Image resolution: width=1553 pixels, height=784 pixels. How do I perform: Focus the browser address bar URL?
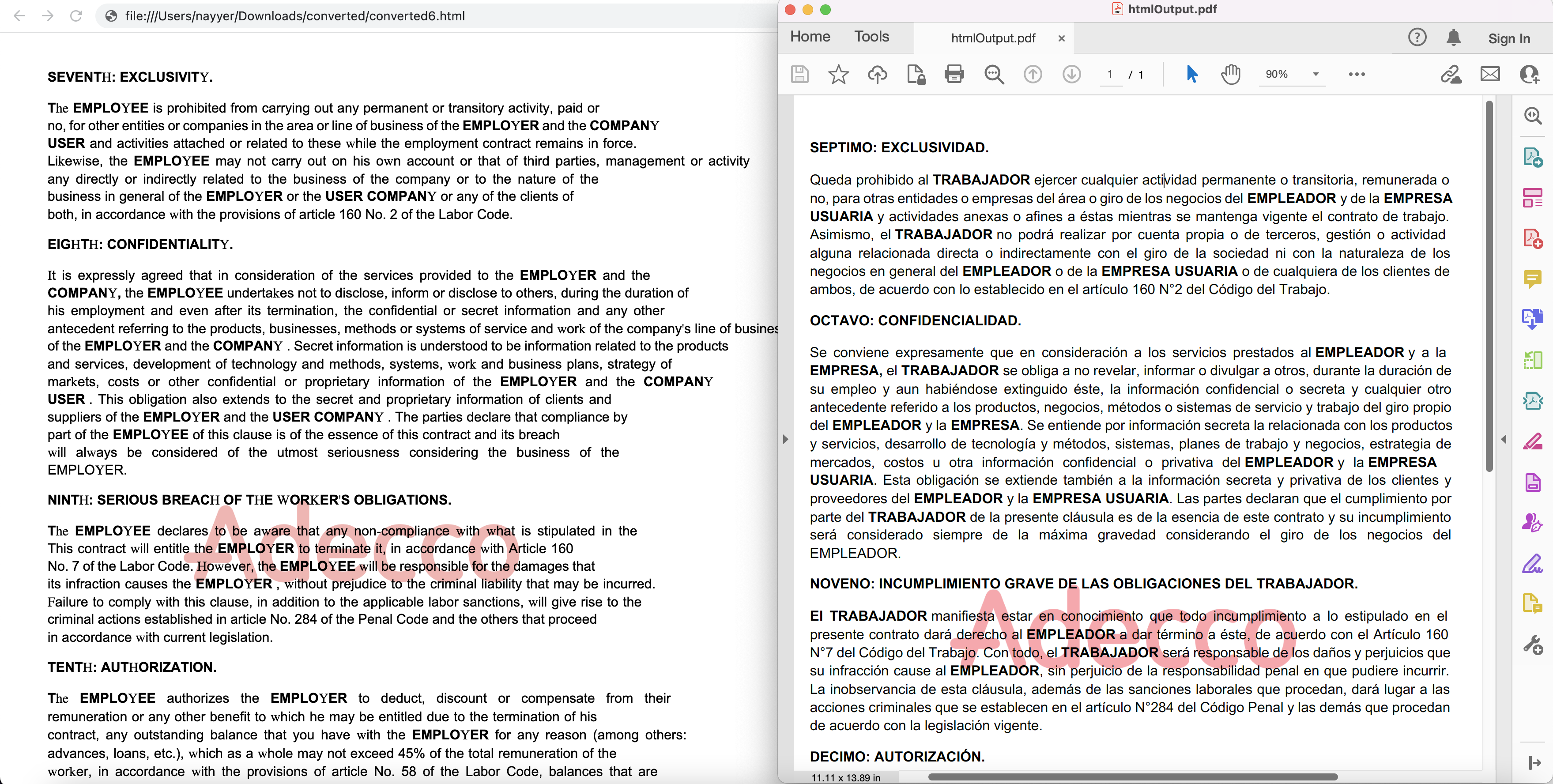(x=295, y=16)
